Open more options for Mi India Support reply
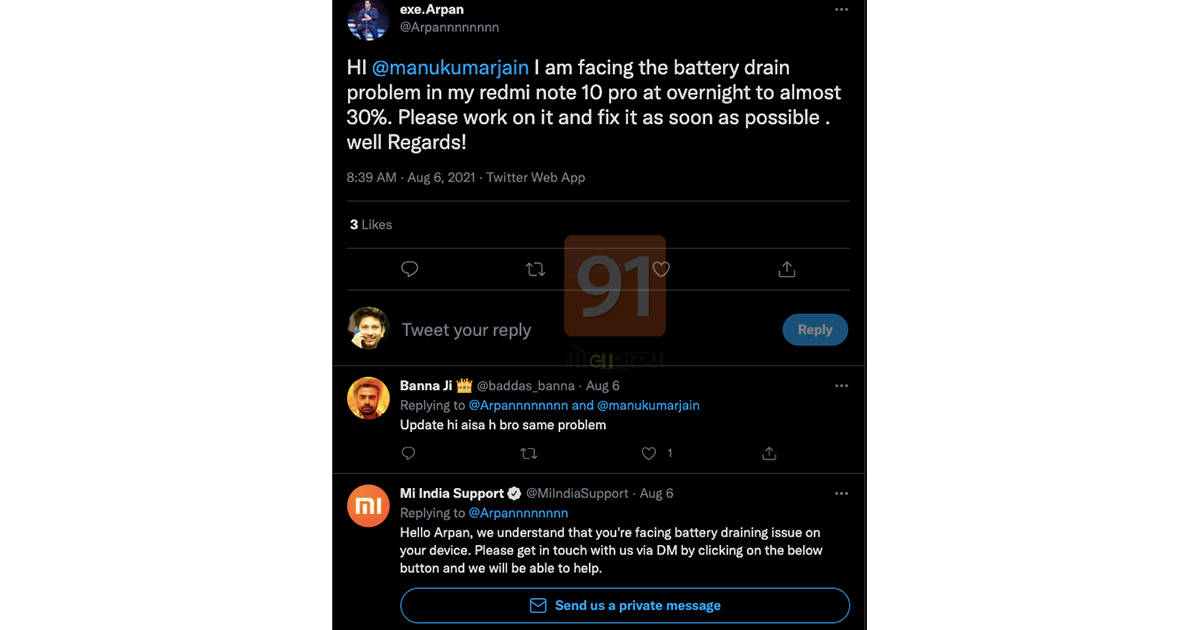Screen dimensions: 1200x630 [x=841, y=494]
